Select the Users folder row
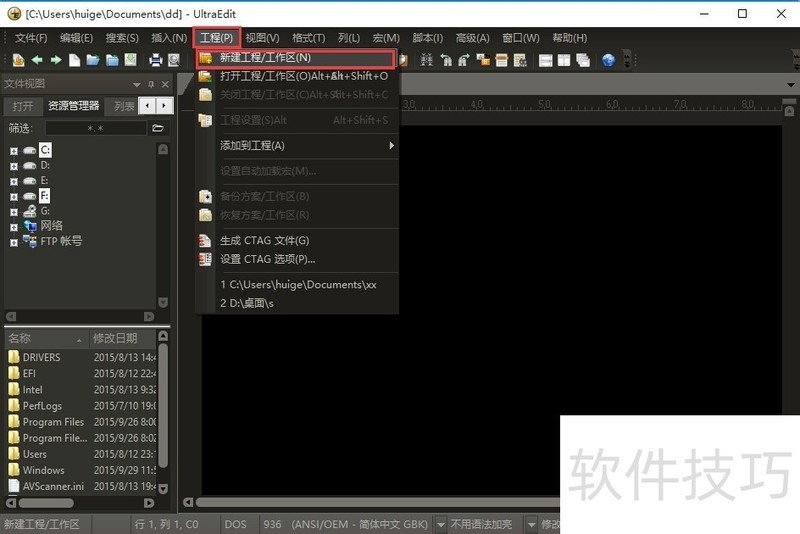This screenshot has height=534, width=800. (x=81, y=454)
